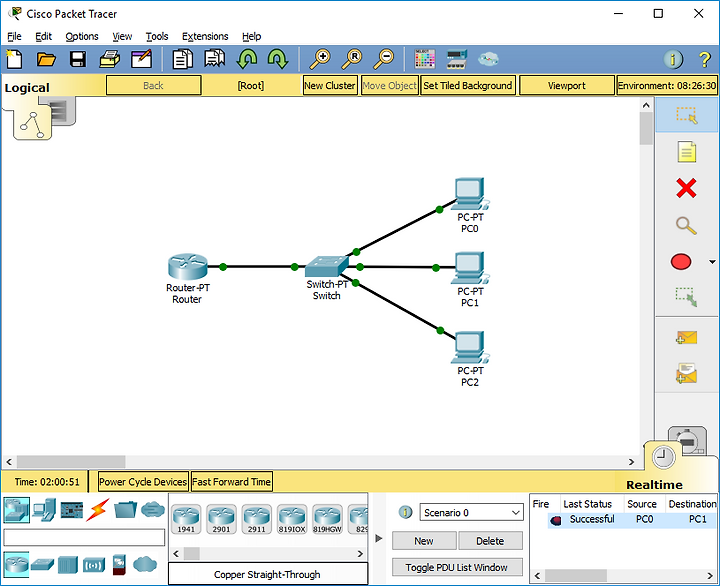Open the Tools menu
Image resolution: width=720 pixels, height=586 pixels.
pos(157,36)
